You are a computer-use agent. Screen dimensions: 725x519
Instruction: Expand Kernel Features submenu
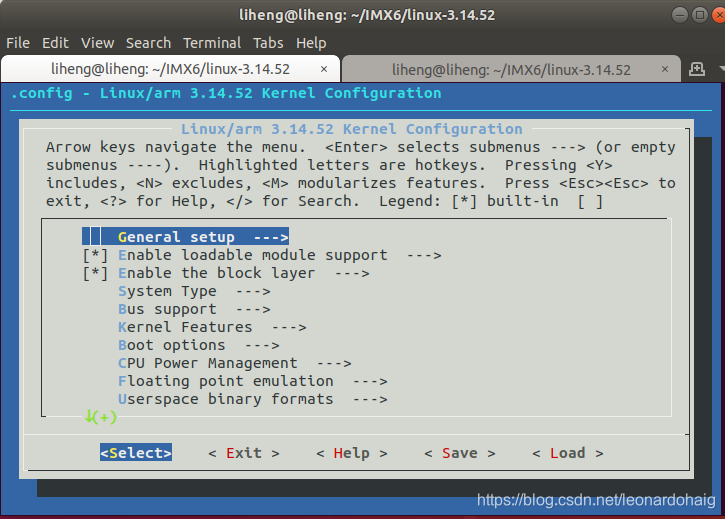212,327
